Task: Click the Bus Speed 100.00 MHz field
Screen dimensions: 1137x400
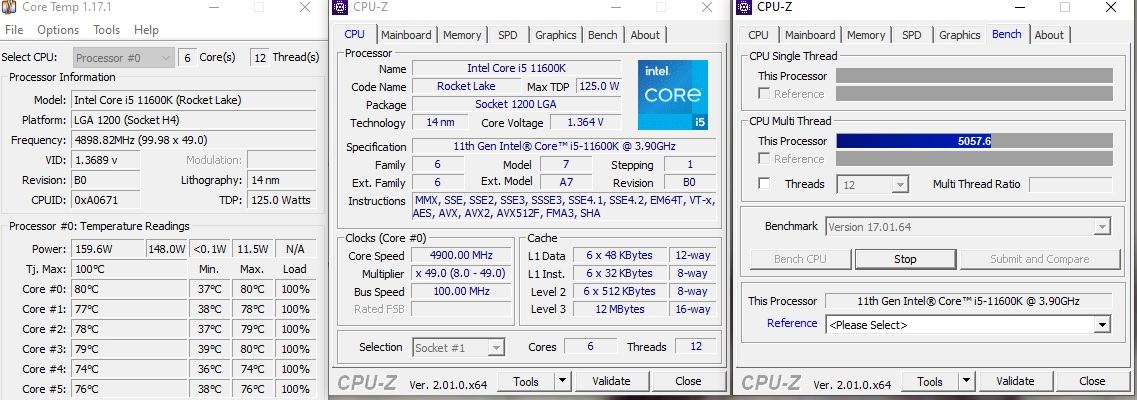Action: pyautogui.click(x=461, y=291)
